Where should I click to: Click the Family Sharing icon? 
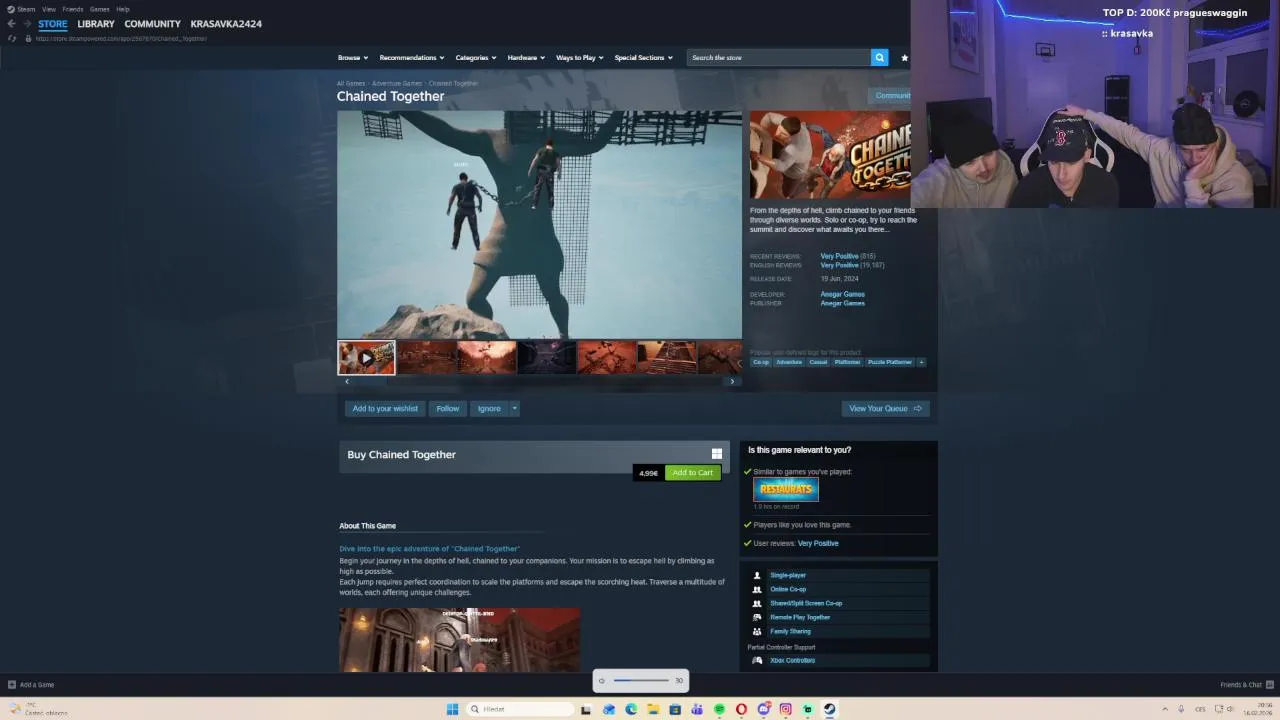[757, 631]
